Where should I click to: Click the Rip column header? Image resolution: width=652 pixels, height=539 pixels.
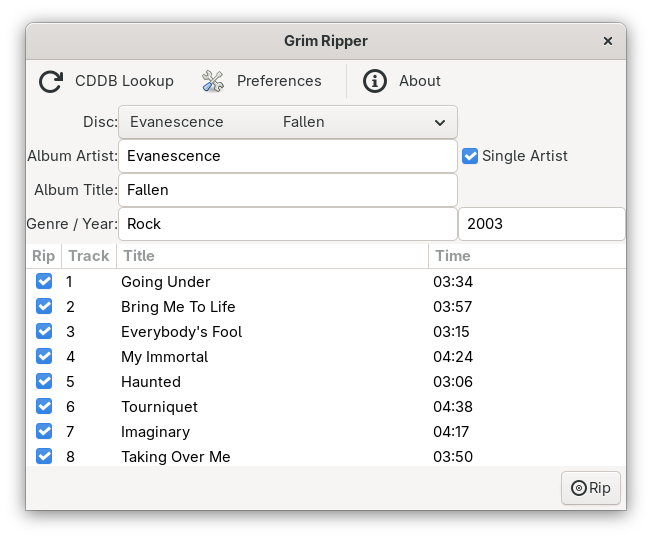tap(44, 256)
